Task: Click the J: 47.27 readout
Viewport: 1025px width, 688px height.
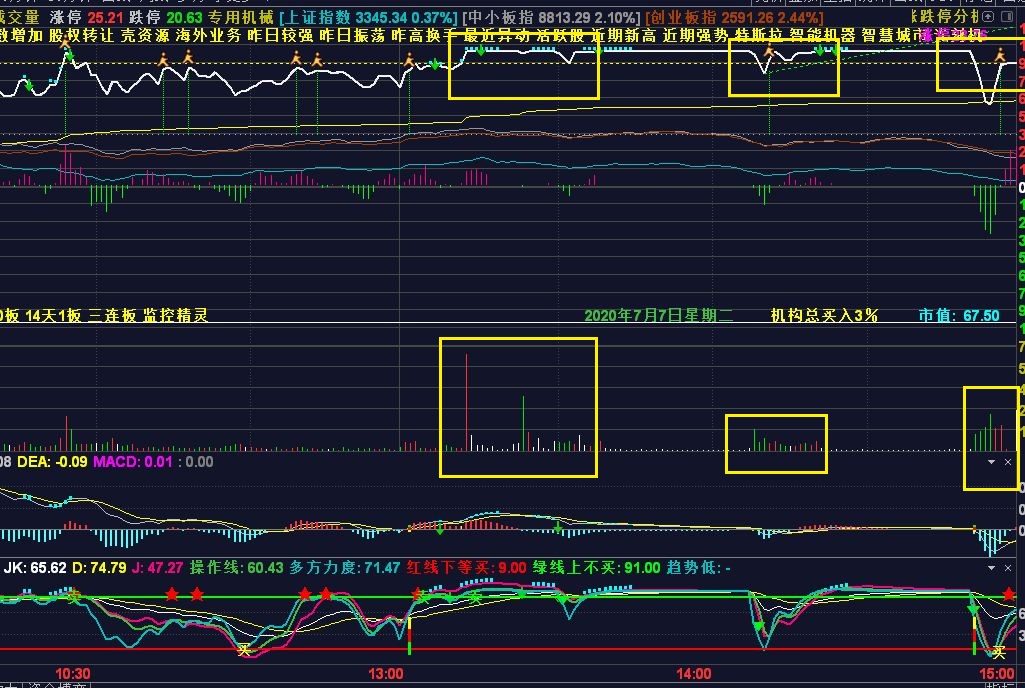Action: click(158, 568)
